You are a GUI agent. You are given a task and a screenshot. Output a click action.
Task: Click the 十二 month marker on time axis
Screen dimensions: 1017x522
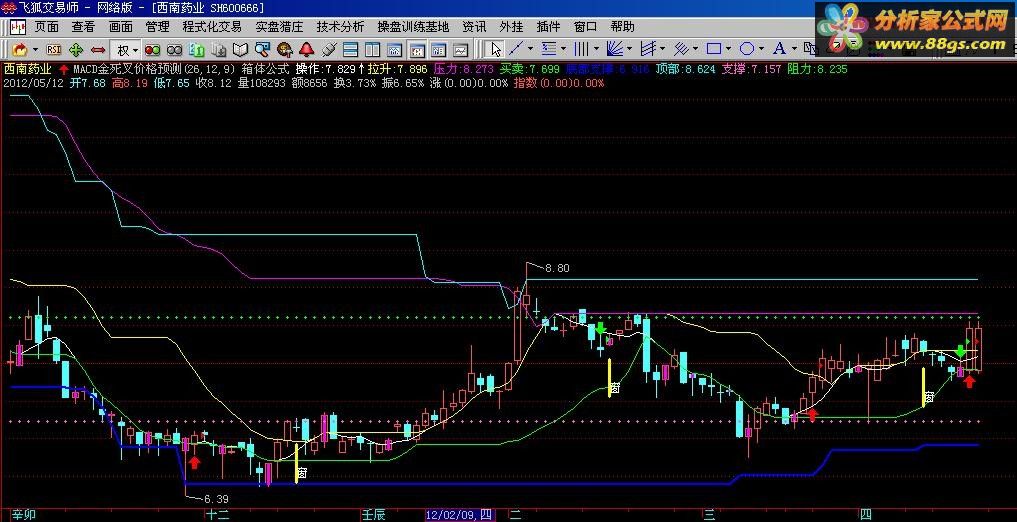click(x=217, y=515)
